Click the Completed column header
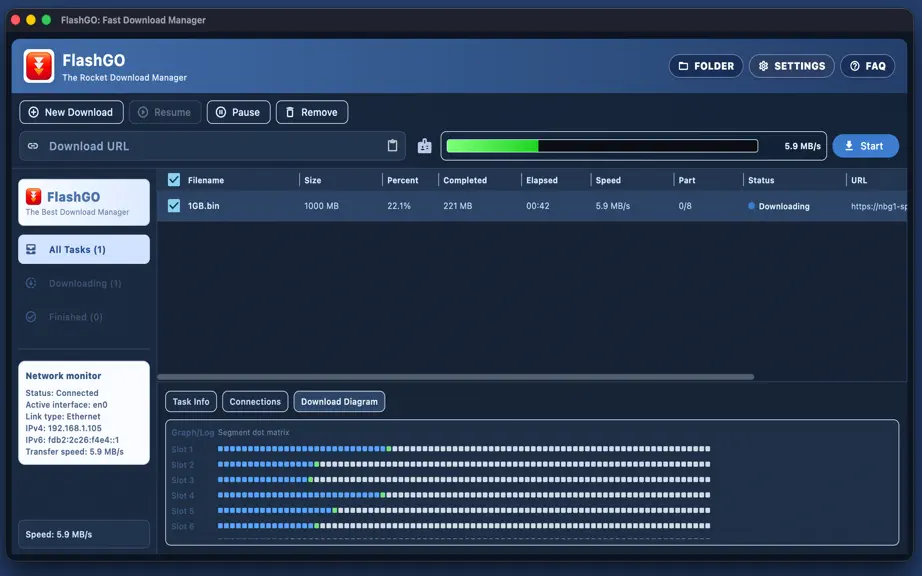The height and width of the screenshot is (576, 922). (x=465, y=180)
